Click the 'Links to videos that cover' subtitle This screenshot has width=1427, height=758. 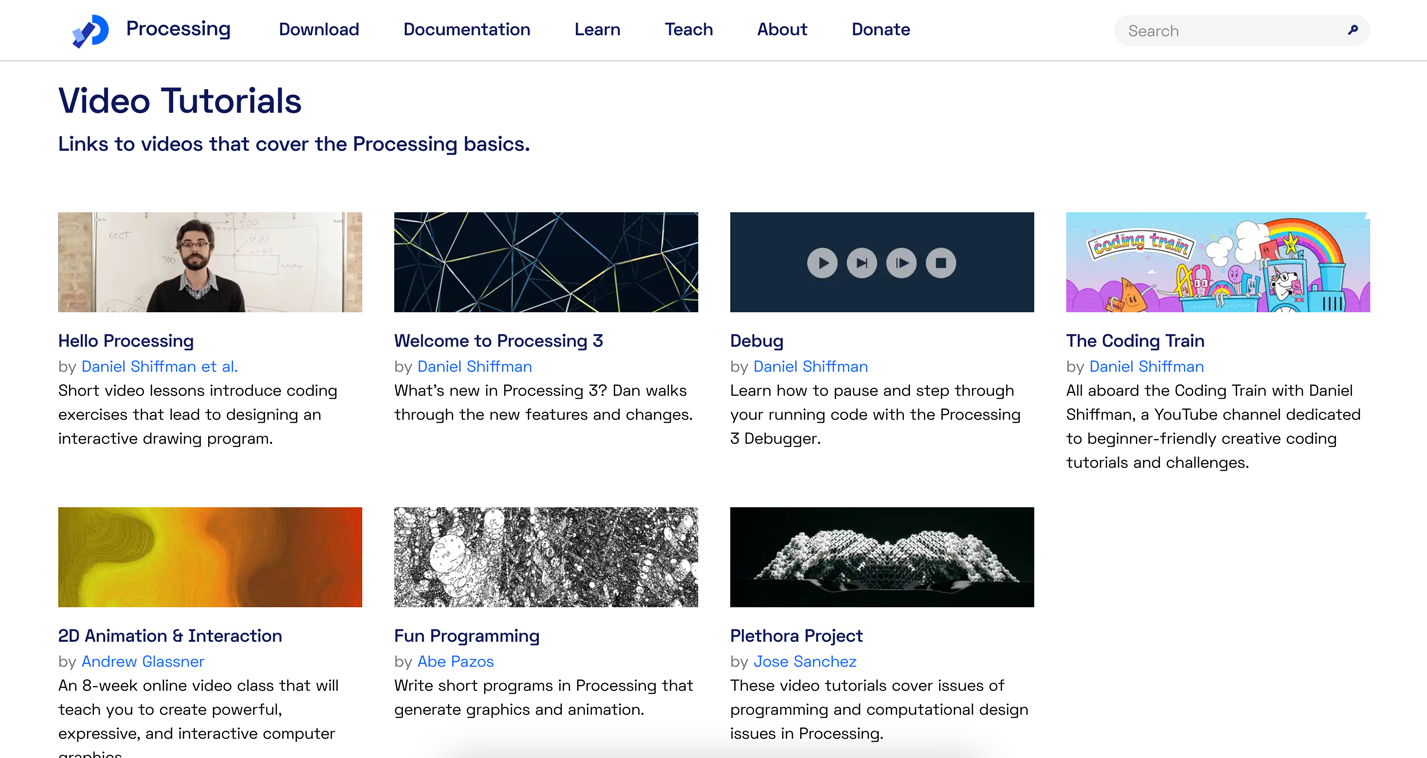(x=294, y=144)
